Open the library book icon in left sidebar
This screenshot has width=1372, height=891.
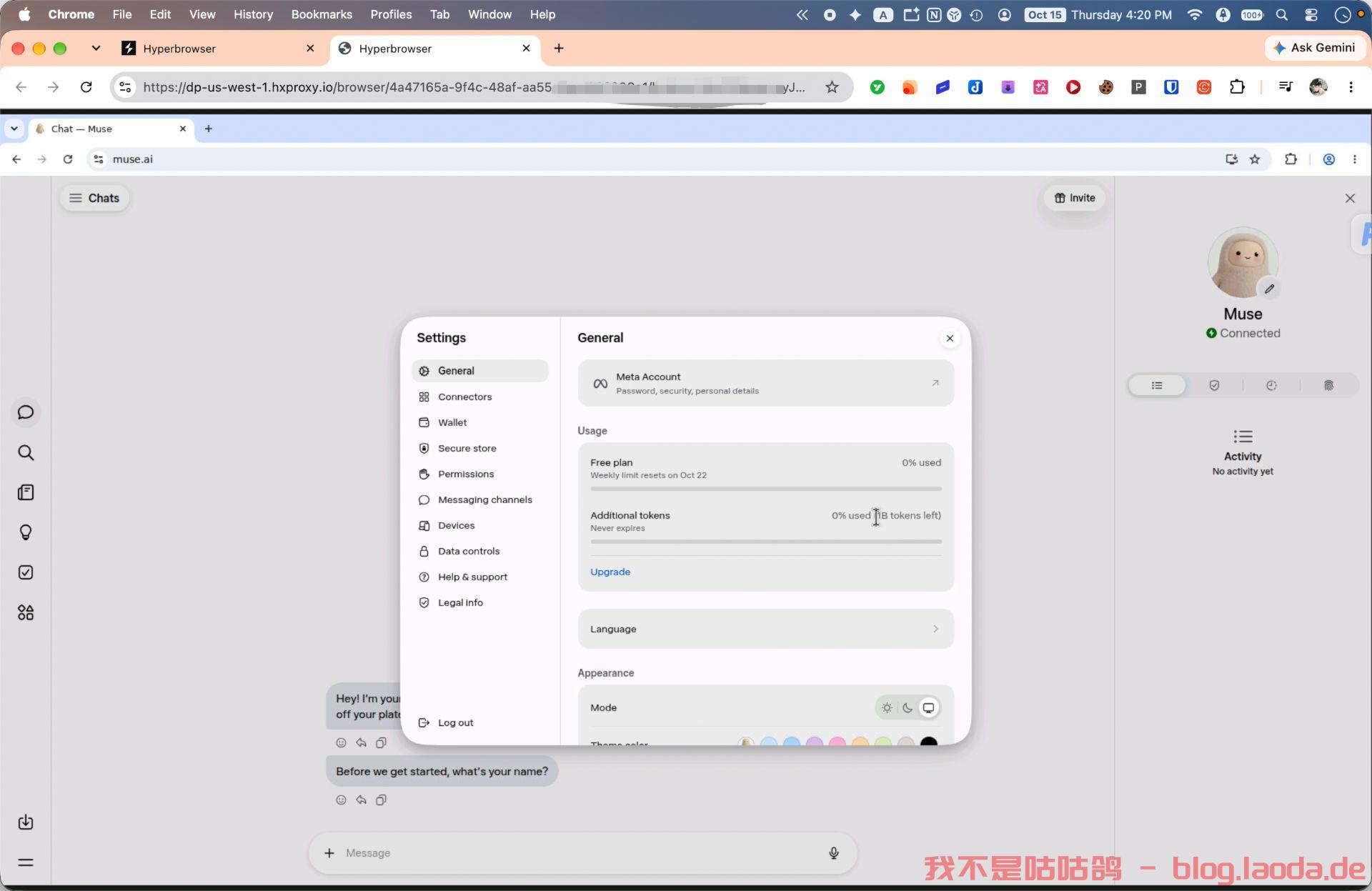pyautogui.click(x=26, y=492)
